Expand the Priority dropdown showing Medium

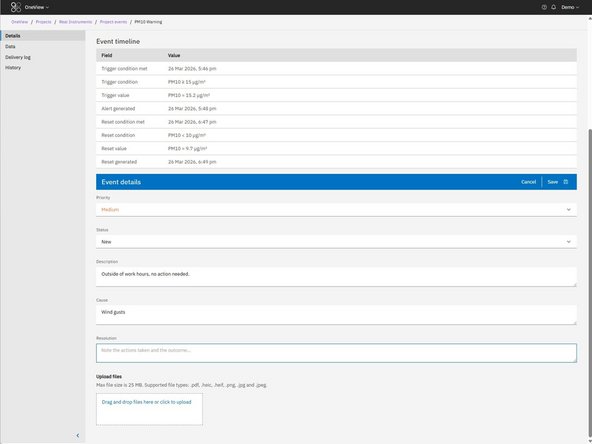(x=336, y=210)
